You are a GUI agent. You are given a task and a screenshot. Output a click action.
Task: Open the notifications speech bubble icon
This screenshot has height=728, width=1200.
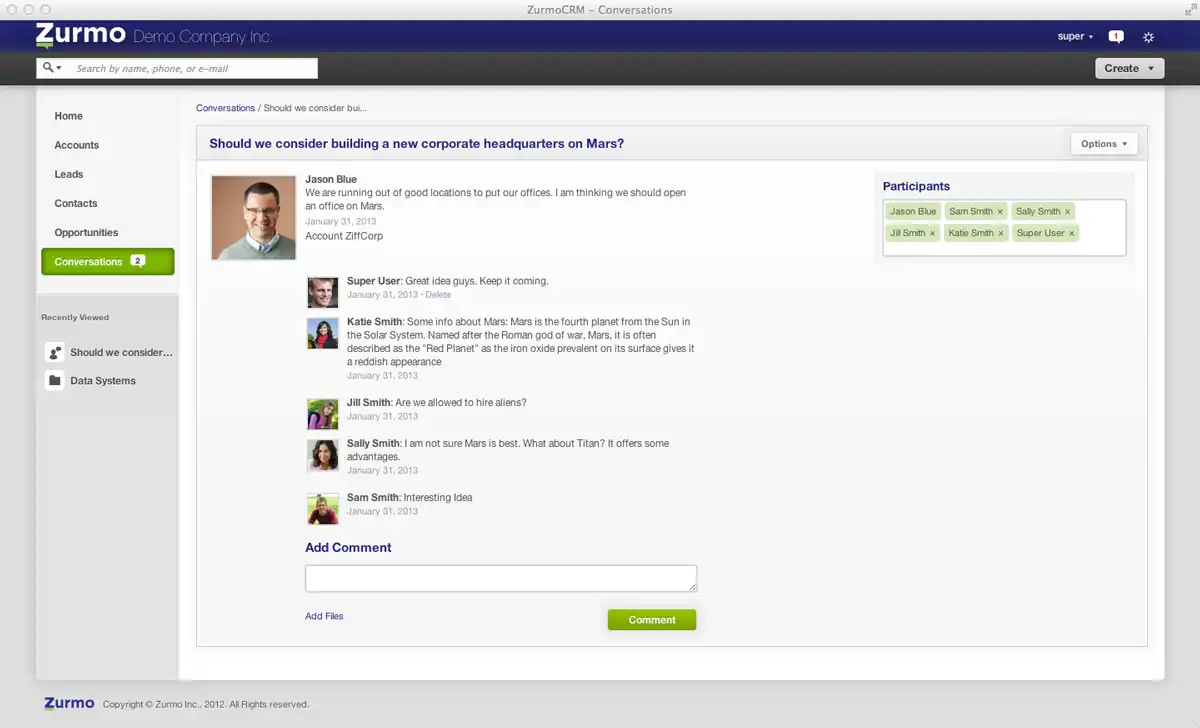[x=1116, y=37]
